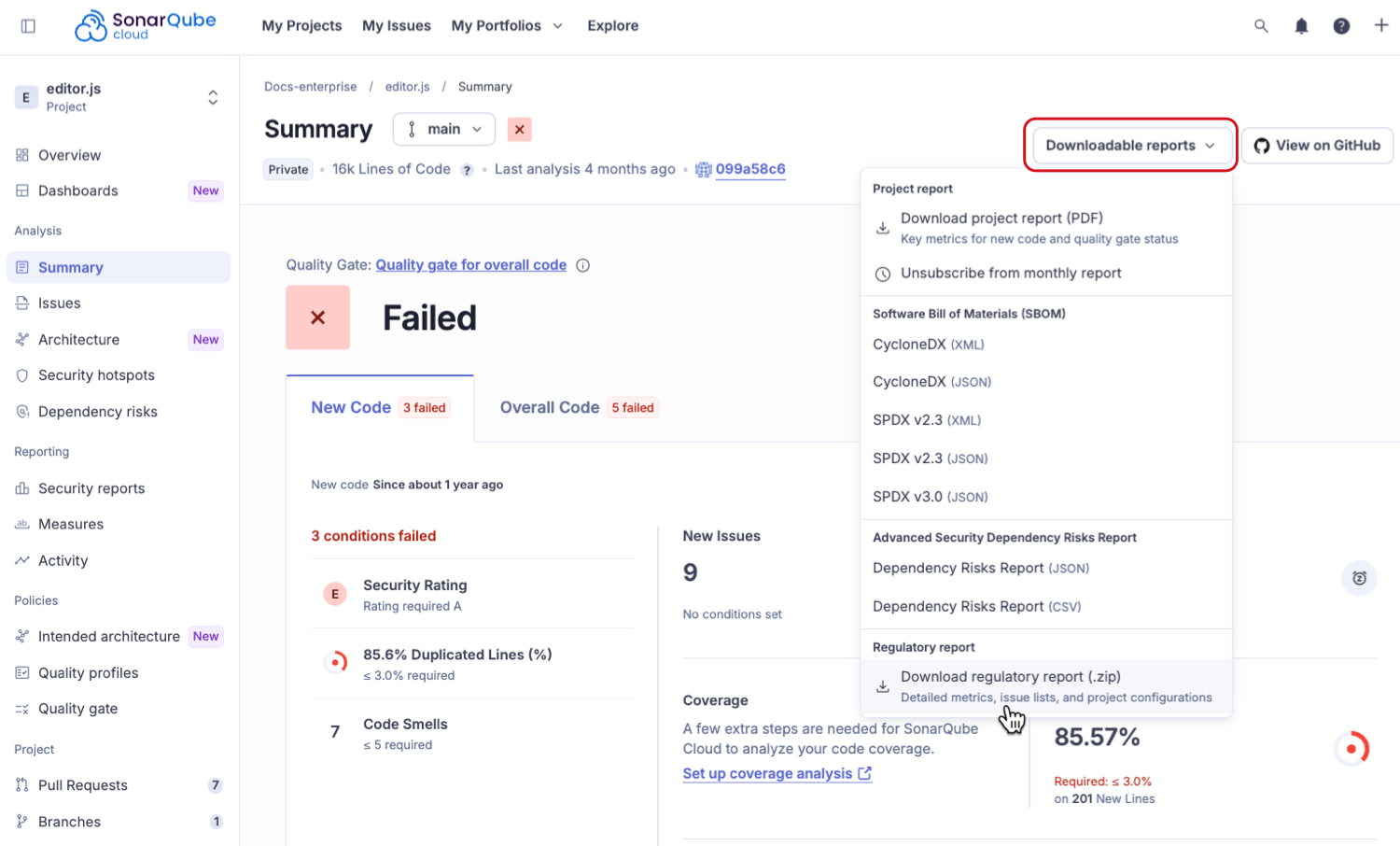Toggle the sidebar collapse icon
The height and width of the screenshot is (846, 1400).
[x=28, y=26]
